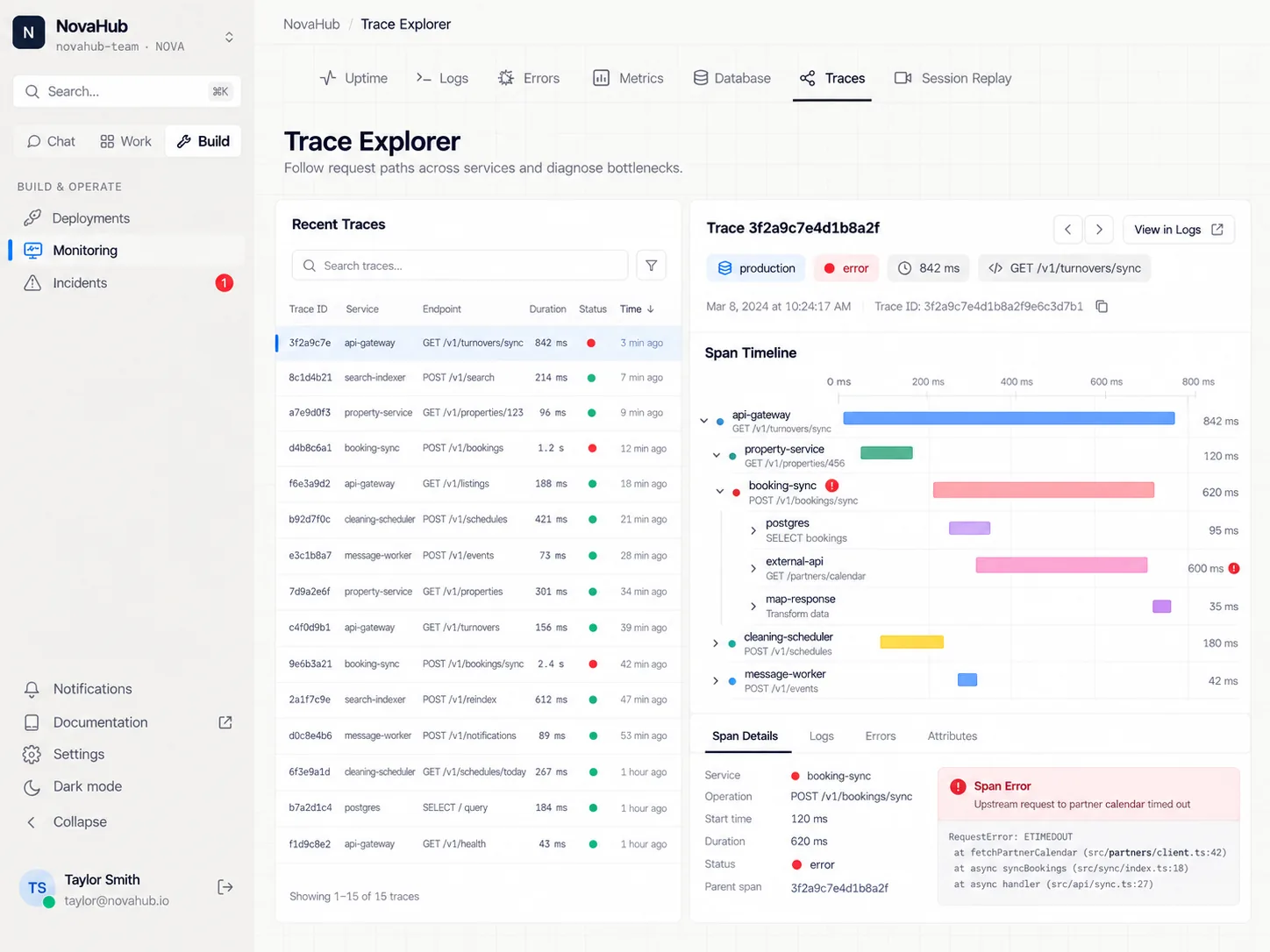The width and height of the screenshot is (1270, 952).
Task: Switch to the Uptime tab
Action: (353, 78)
